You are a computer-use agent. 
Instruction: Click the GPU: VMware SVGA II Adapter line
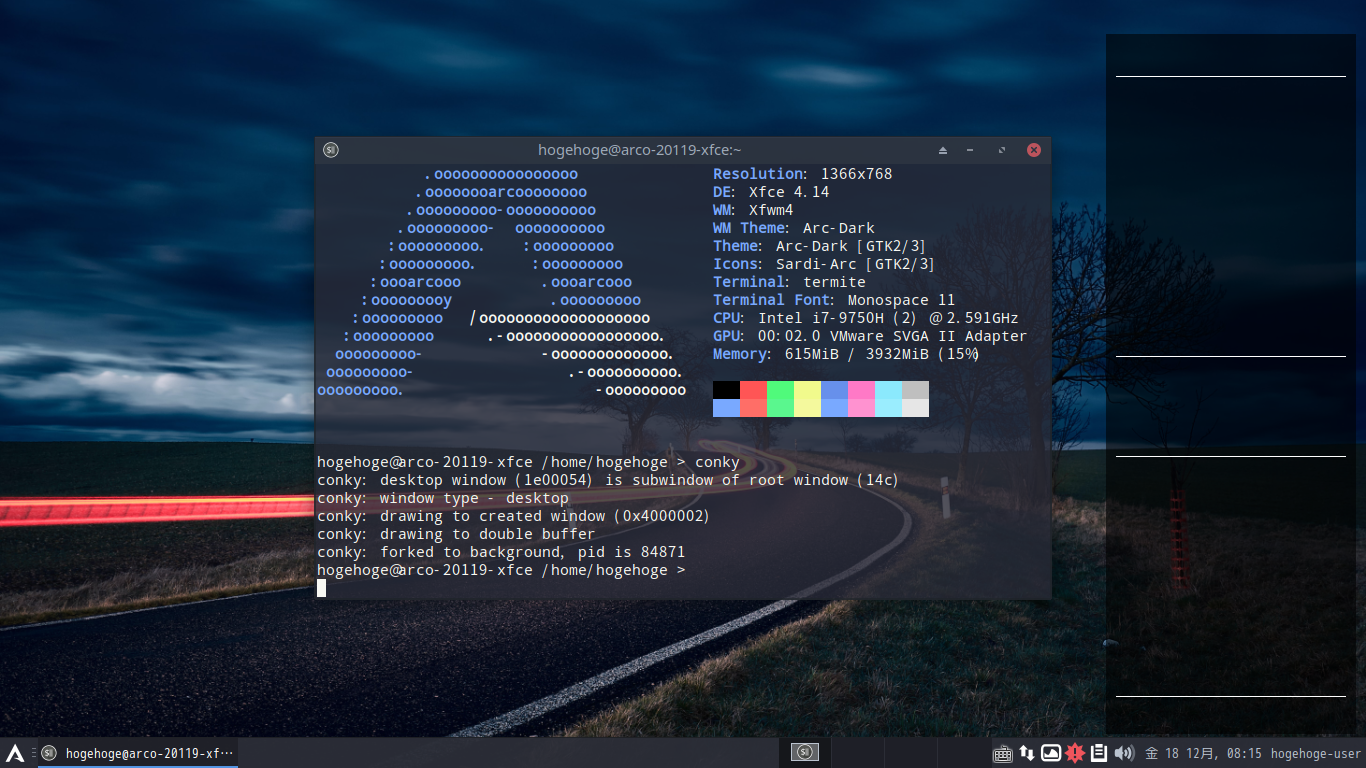[870, 336]
